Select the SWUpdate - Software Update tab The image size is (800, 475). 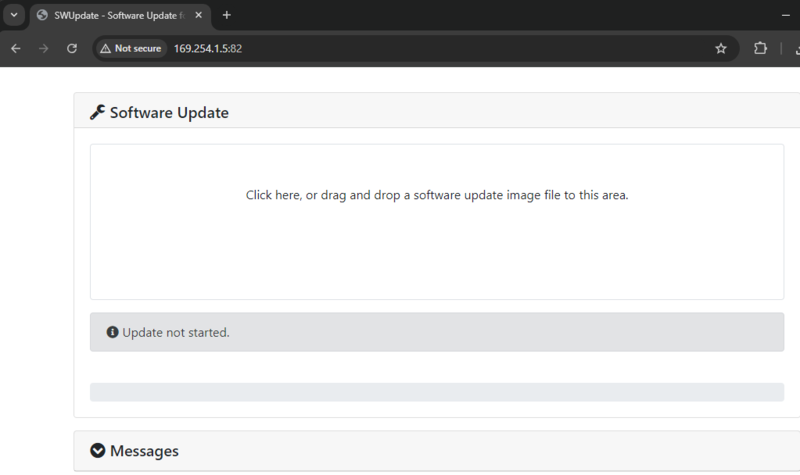[120, 15]
